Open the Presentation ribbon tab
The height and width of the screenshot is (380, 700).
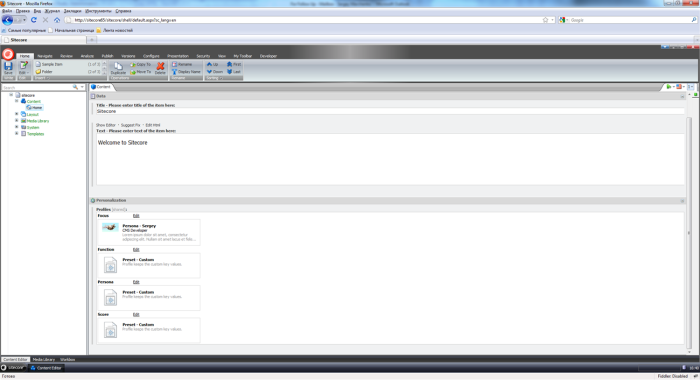point(178,56)
